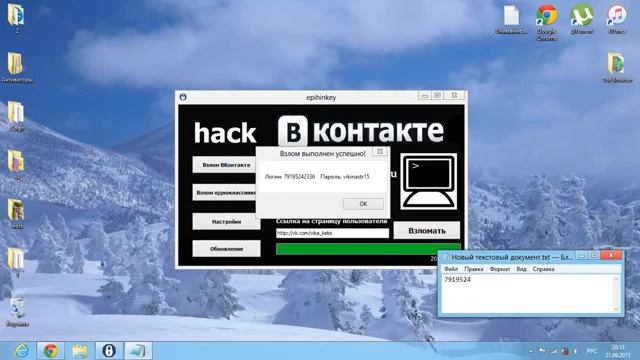Open the 'Файл' menu in Notepad
The width and height of the screenshot is (640, 360).
[451, 269]
